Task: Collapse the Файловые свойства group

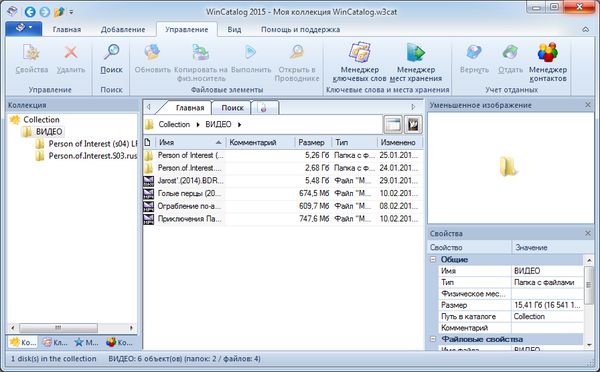Action: [x=433, y=339]
